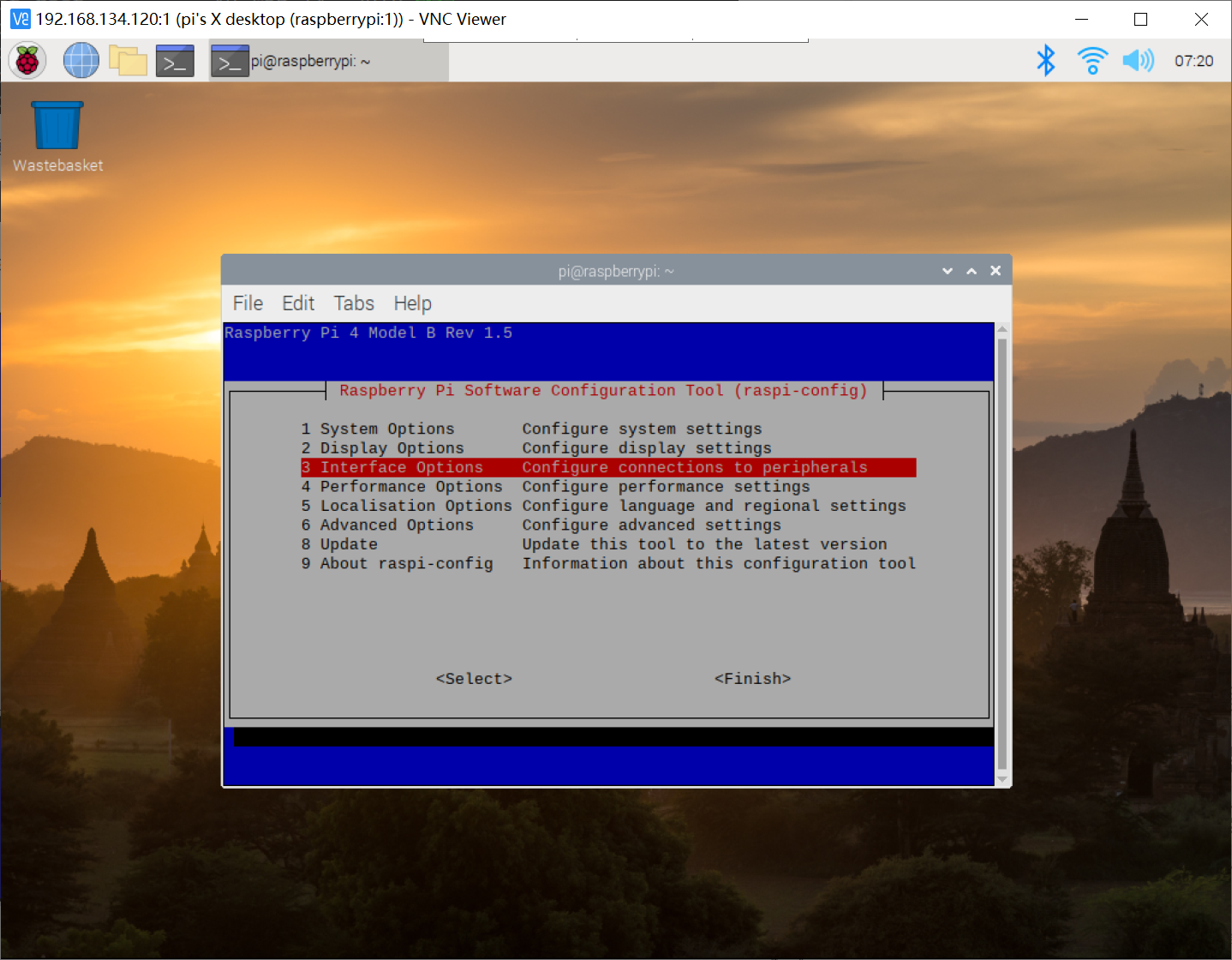Screen dimensions: 1232x960
Task: Click the terminal title bar text
Action: tap(616, 271)
